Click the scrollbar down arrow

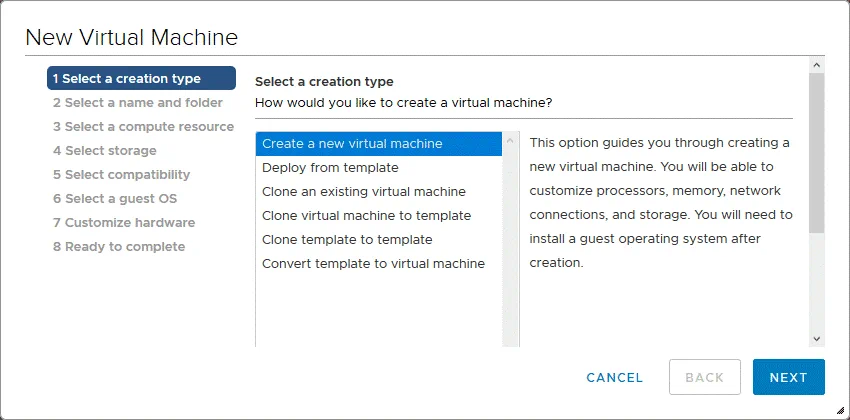pos(816,339)
